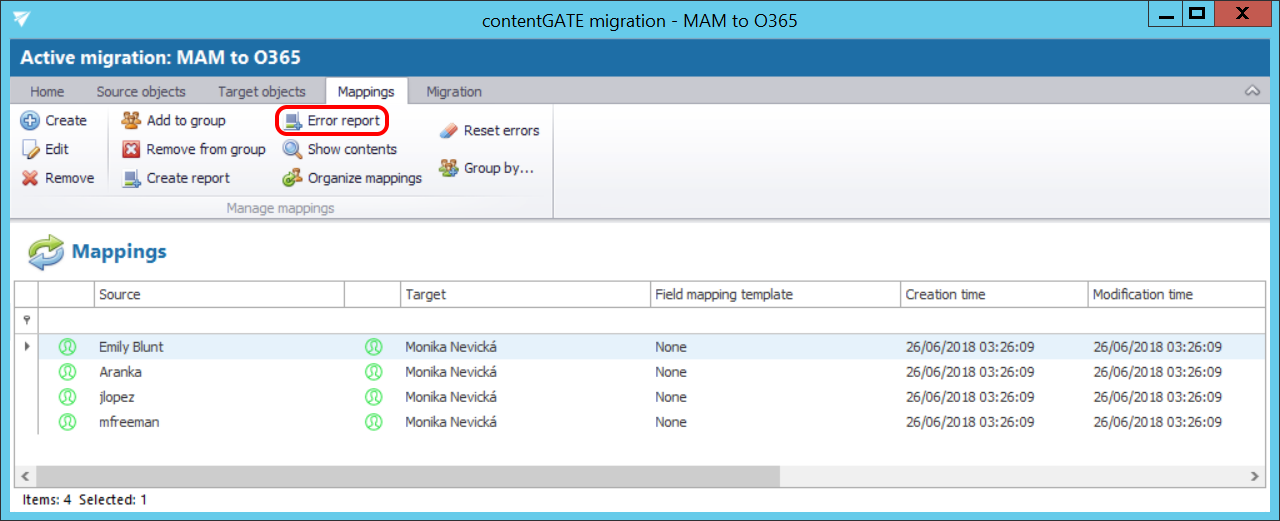Click the red Remove icon
This screenshot has width=1280, height=521.
[30, 179]
